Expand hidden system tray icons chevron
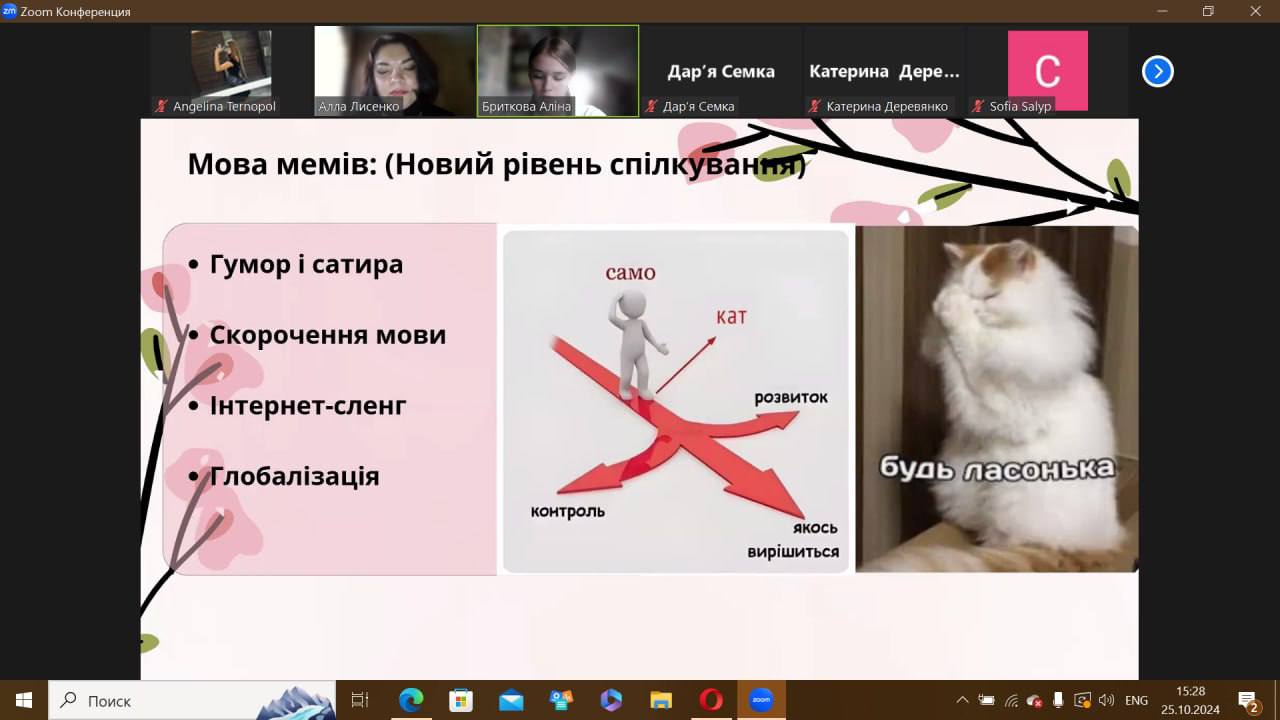The height and width of the screenshot is (720, 1280). click(x=962, y=700)
